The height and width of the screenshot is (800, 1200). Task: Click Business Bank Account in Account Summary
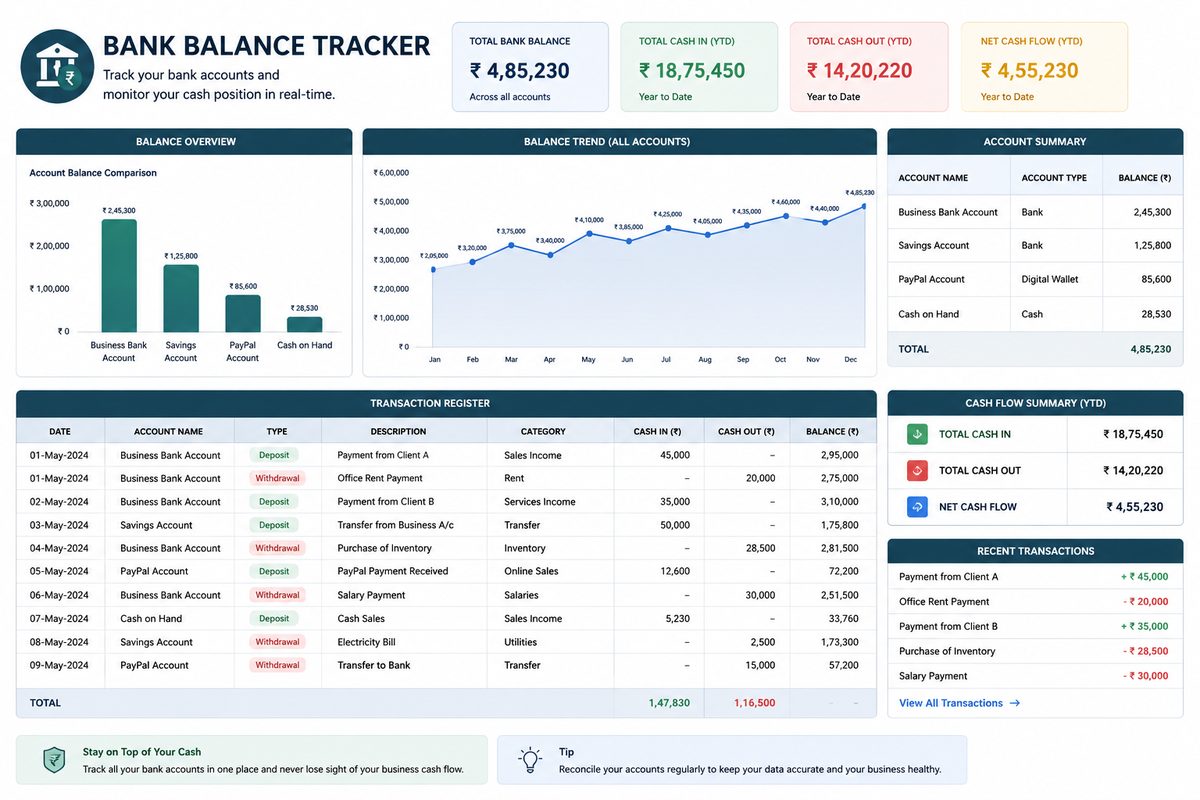pyautogui.click(x=948, y=212)
